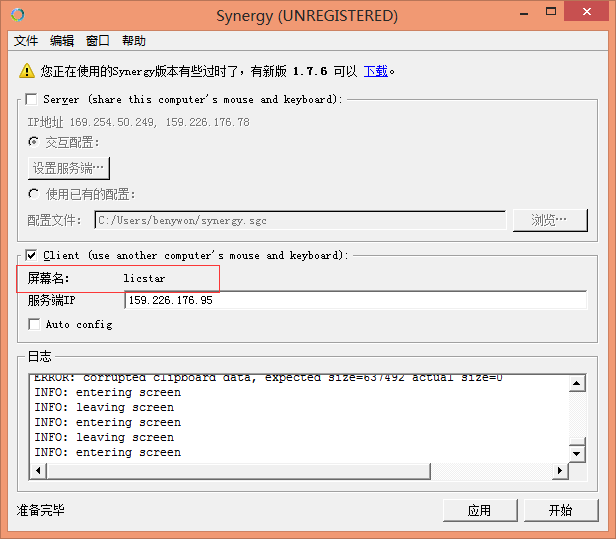This screenshot has height=539, width=616.
Task: Click the log scroll down arrow
Action: (x=577, y=454)
